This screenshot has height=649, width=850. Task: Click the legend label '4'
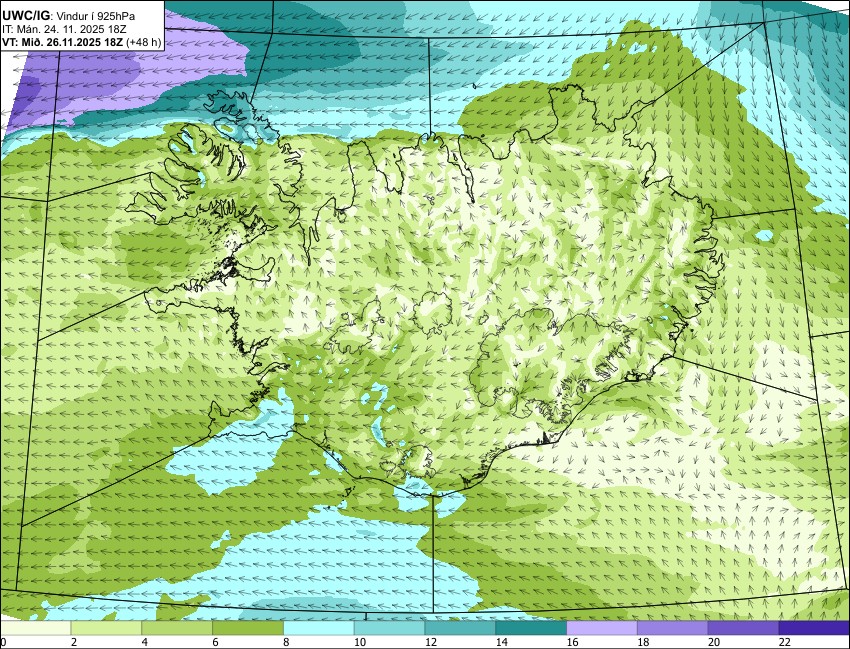(x=144, y=642)
